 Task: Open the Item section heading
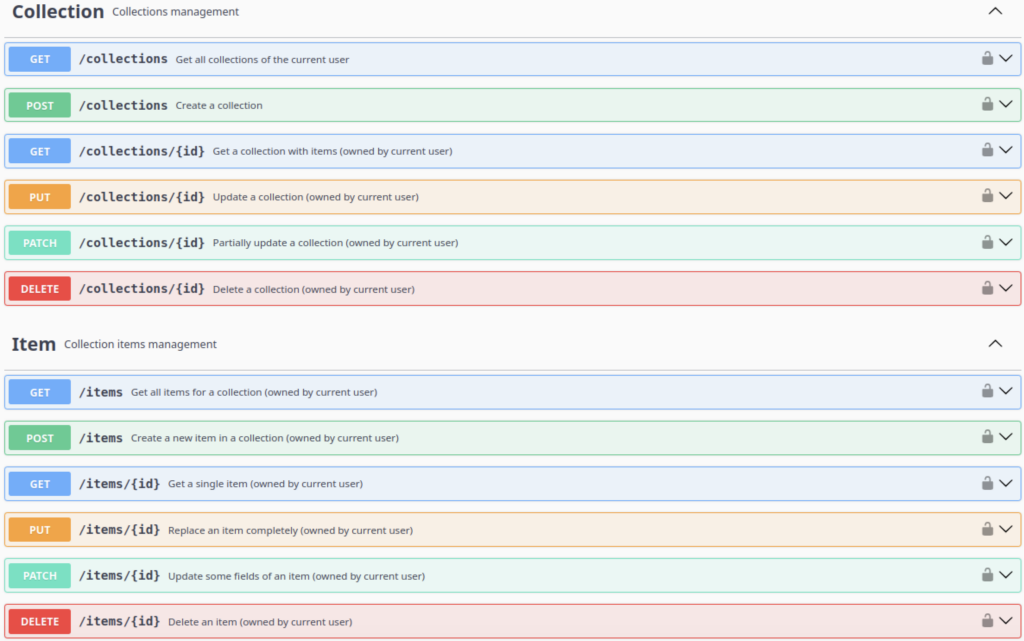34,344
